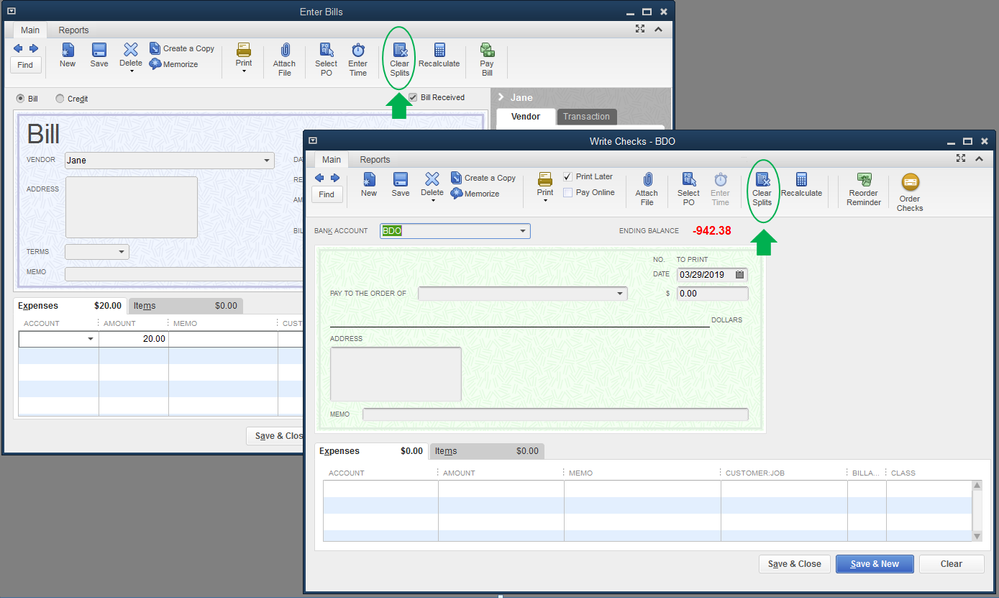Image resolution: width=999 pixels, height=598 pixels.
Task: Click Recalculate in Enter Bills toolbar
Action: click(x=439, y=55)
